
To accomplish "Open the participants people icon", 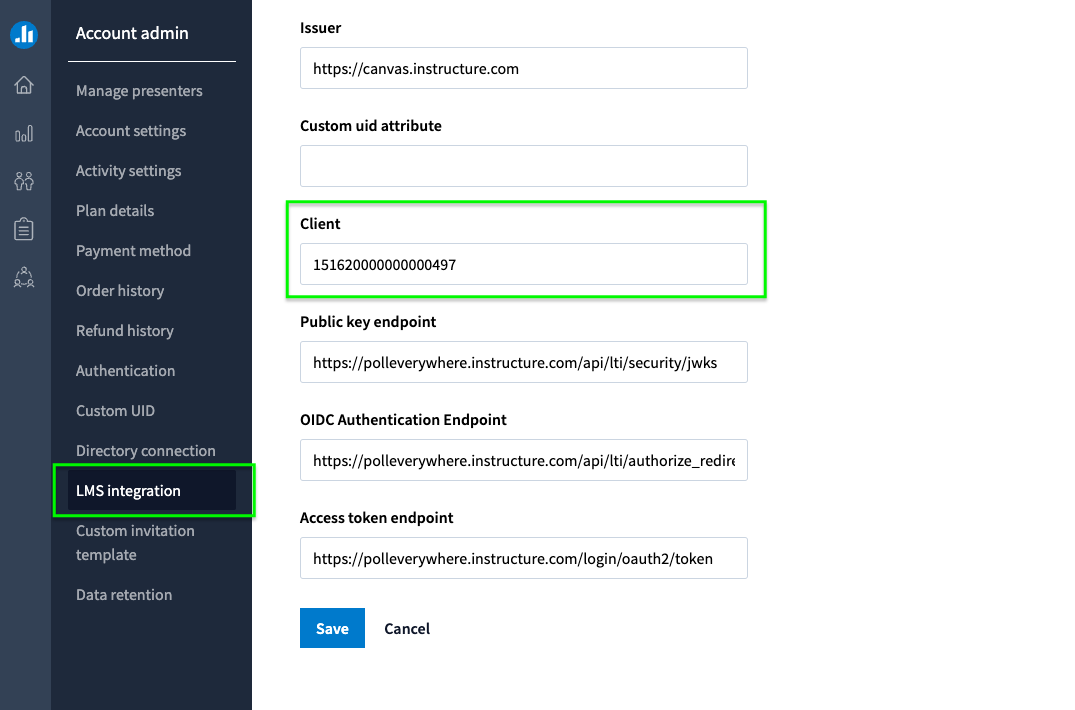I will 24,181.
